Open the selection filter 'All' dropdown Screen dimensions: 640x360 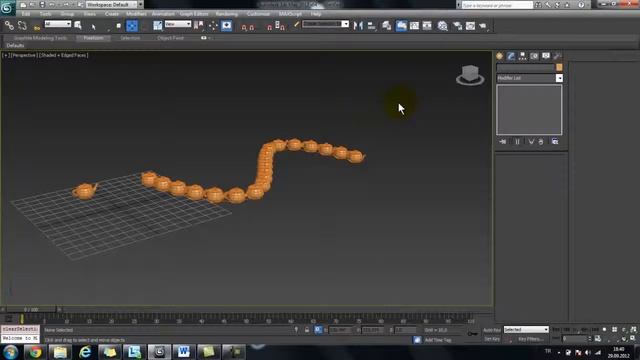pyautogui.click(x=58, y=24)
